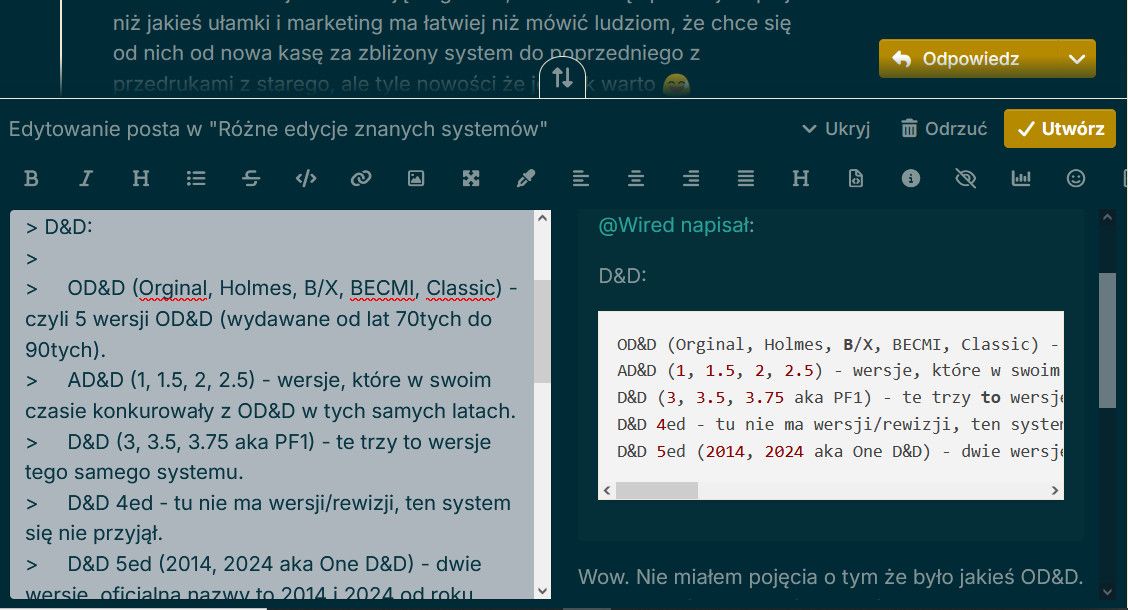The height and width of the screenshot is (610, 1128).
Task: Click inside the post text editor area
Action: coord(272,404)
